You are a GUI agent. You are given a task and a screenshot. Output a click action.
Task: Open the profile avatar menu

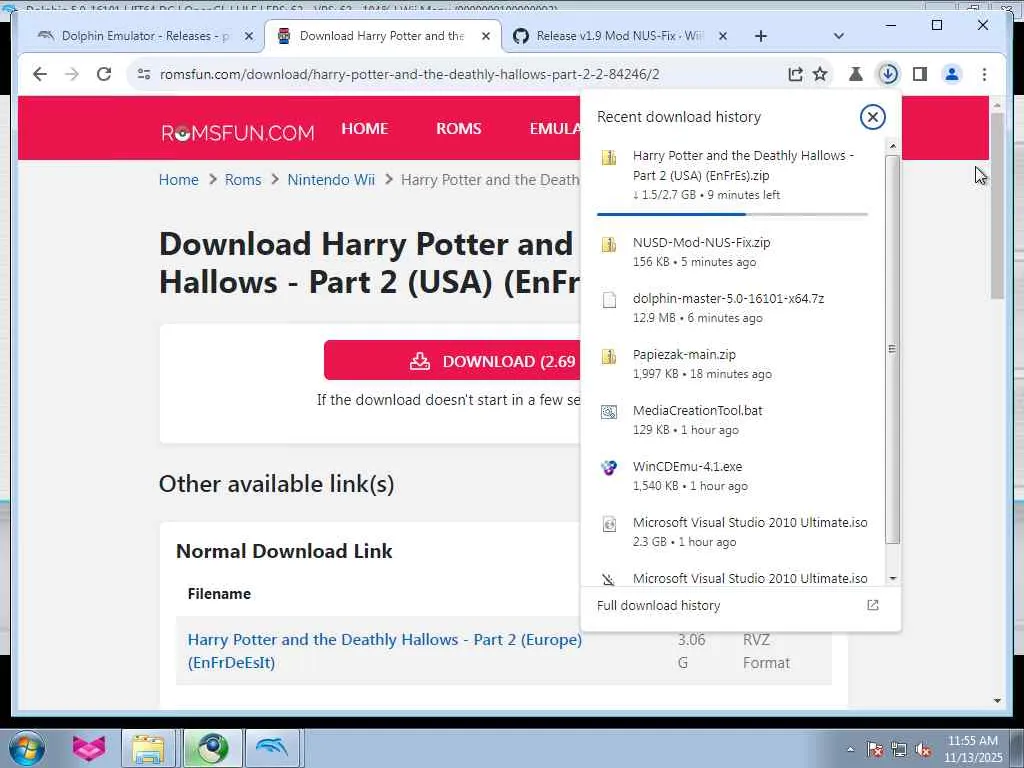click(x=952, y=74)
